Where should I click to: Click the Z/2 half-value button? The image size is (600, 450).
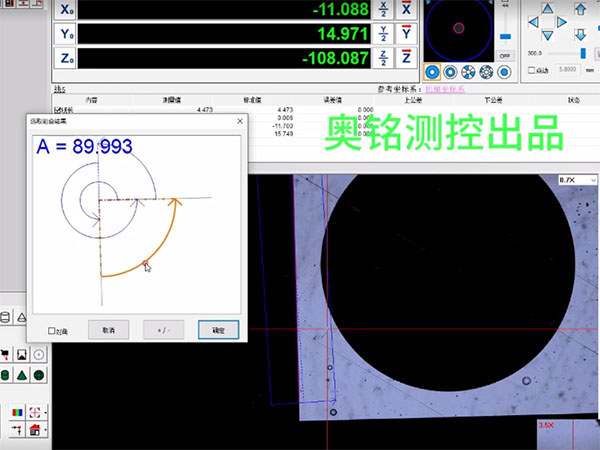point(384,60)
